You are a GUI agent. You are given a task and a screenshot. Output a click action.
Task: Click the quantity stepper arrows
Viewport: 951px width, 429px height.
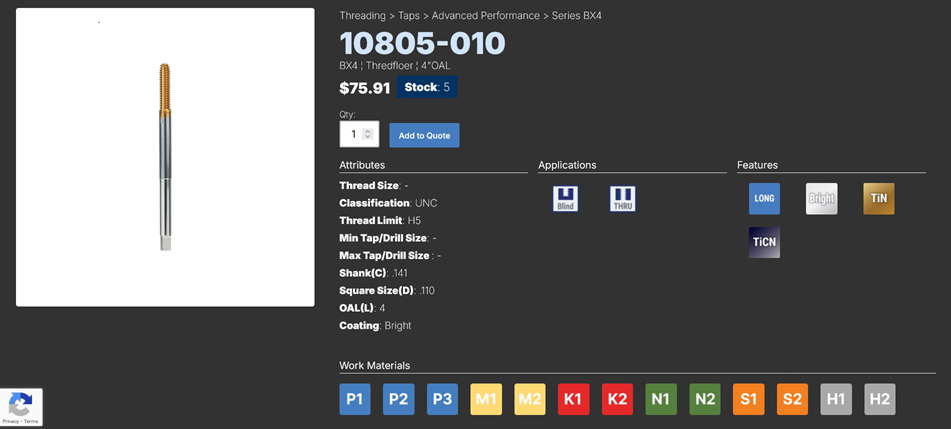(x=368, y=134)
